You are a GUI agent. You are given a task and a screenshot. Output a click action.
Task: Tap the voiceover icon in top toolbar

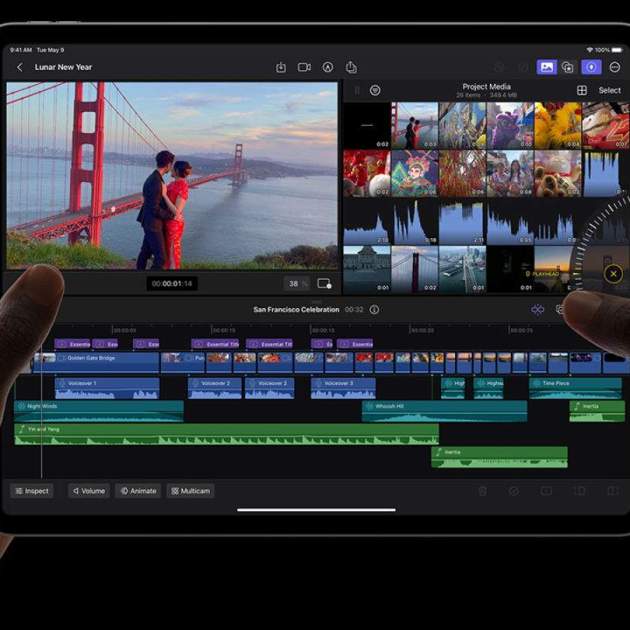(x=328, y=67)
